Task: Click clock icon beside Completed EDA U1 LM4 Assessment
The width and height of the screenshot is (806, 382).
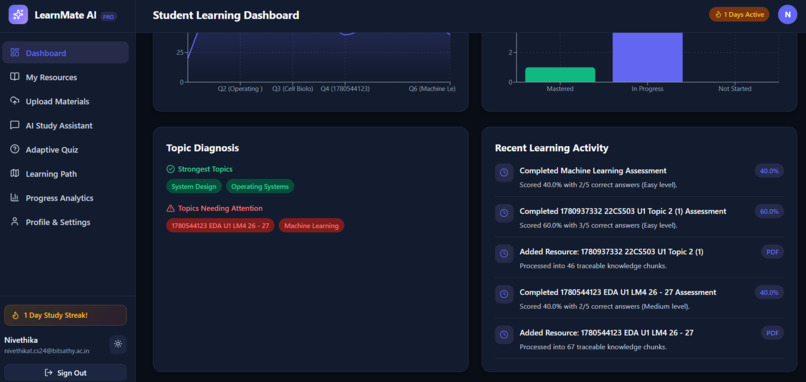Action: 504,294
